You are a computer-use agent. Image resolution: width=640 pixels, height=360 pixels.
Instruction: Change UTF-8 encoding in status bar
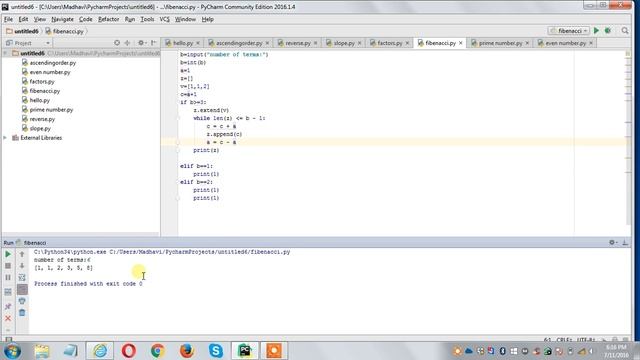[585, 340]
